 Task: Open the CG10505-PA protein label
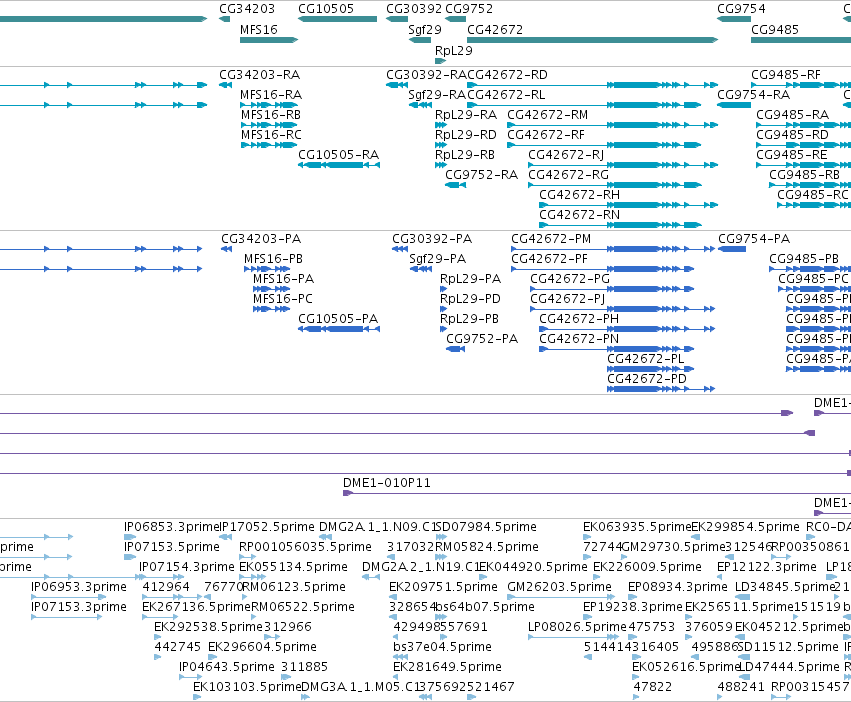tap(338, 319)
